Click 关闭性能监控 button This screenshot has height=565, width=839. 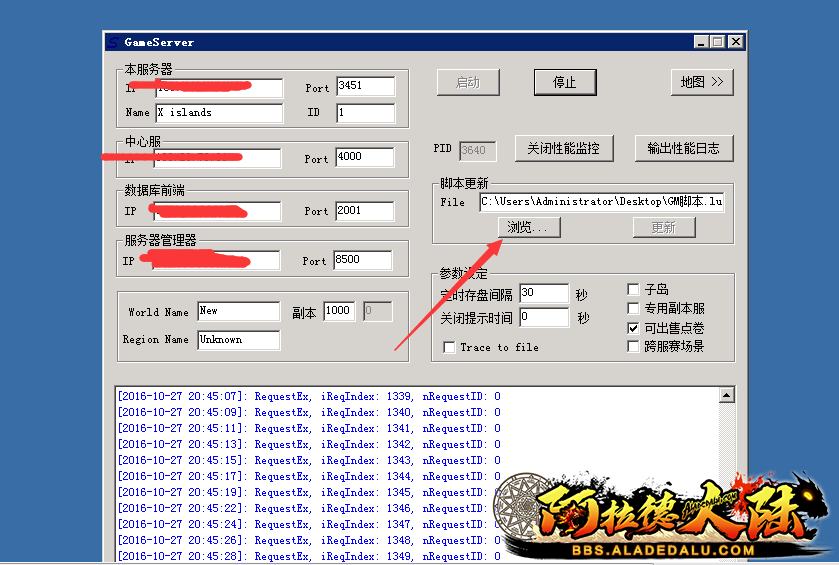(x=563, y=148)
